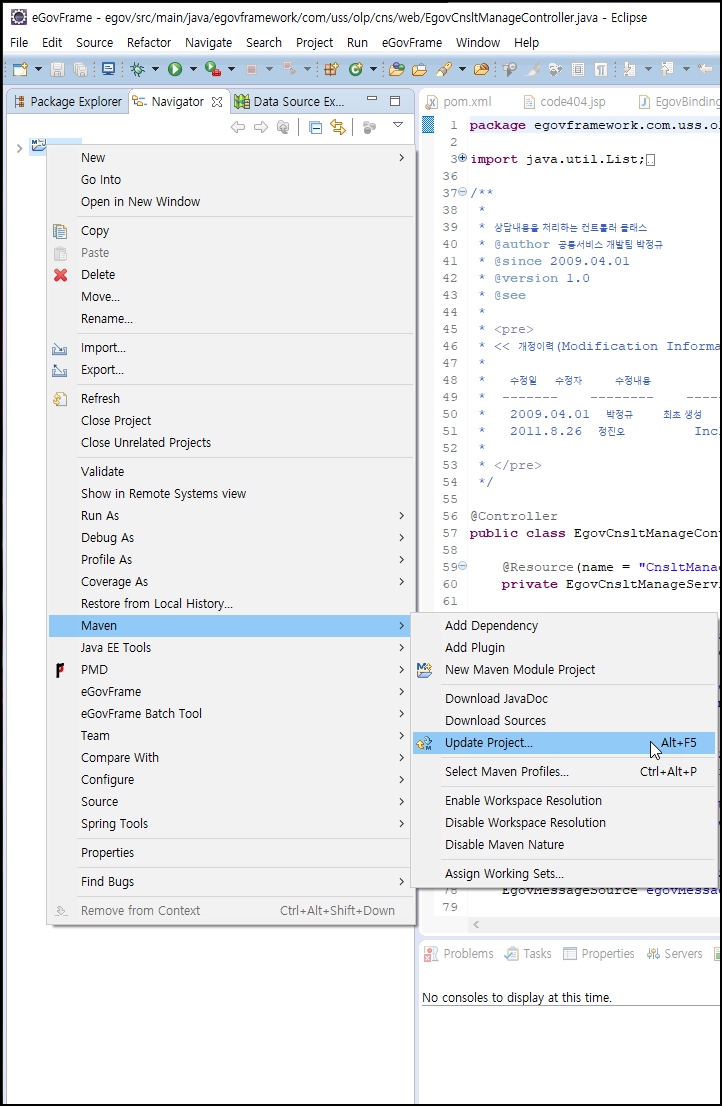722x1106 pixels.
Task: Click the New file toolbar icon
Action: tap(20, 69)
